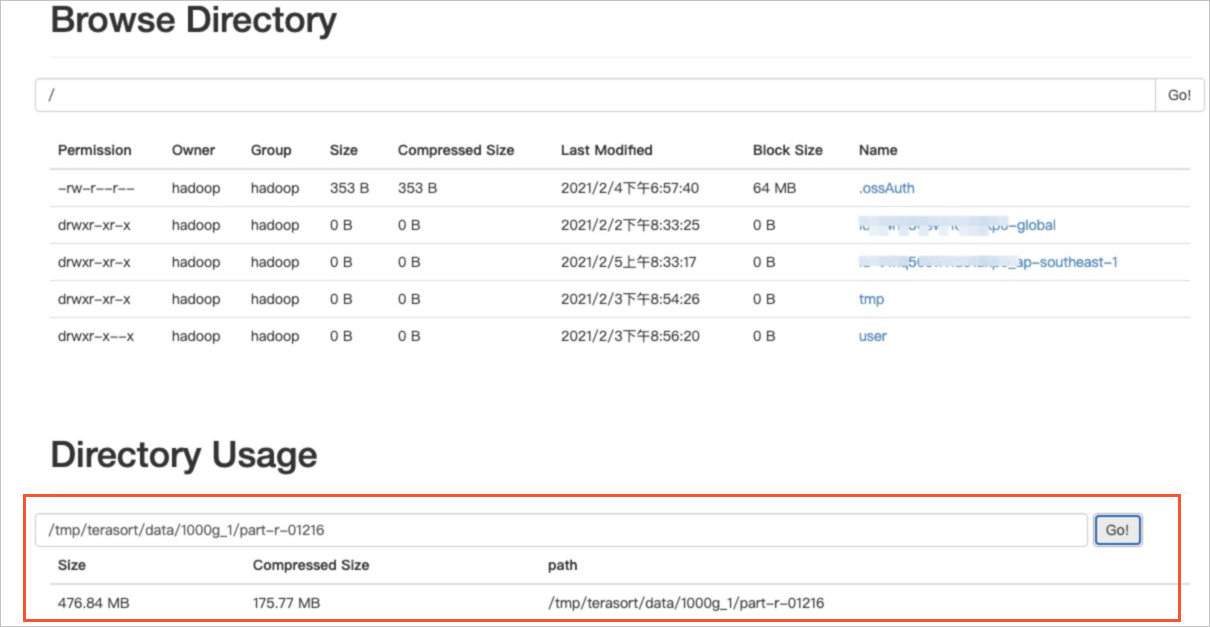
Task: Select the 2021/2/5上午8:33:17 modified time
Action: [629, 262]
